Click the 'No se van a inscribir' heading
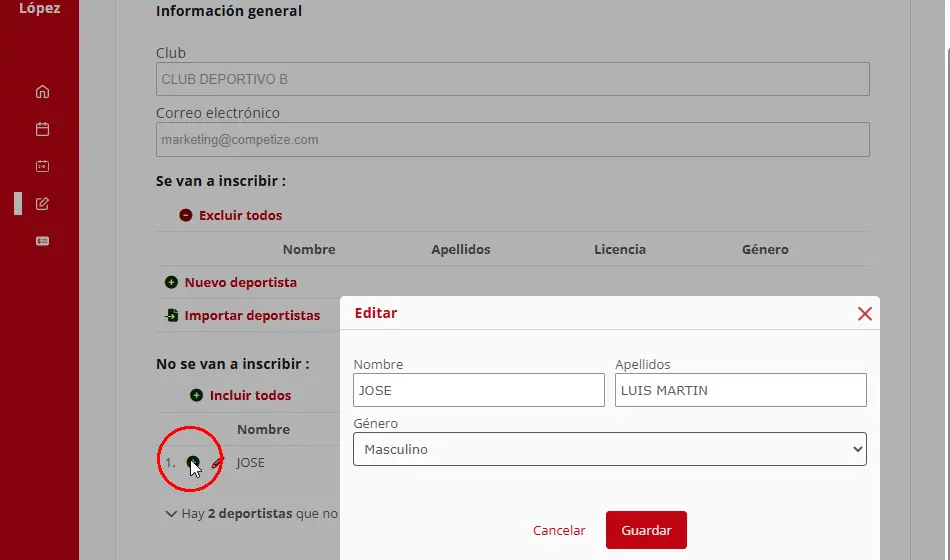The width and height of the screenshot is (950, 560). click(233, 364)
